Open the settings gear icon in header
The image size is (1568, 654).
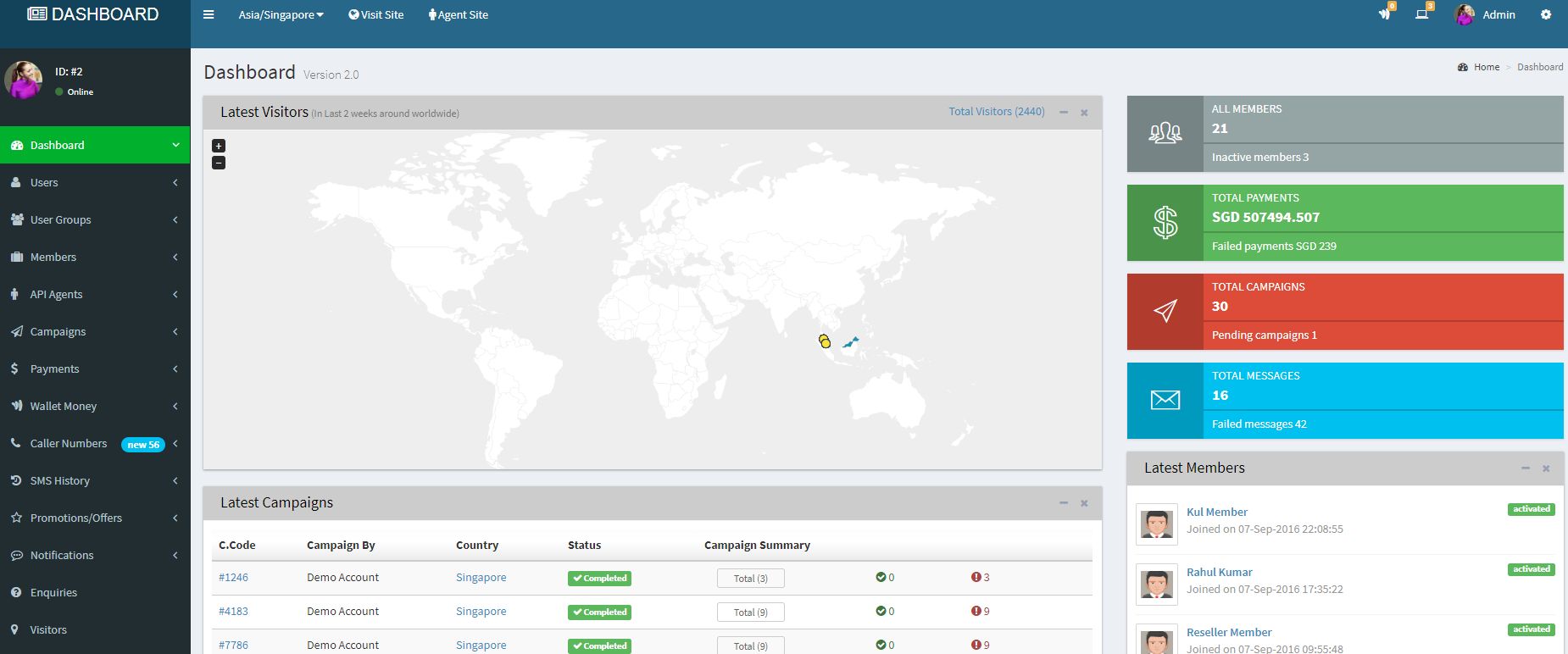click(1545, 14)
